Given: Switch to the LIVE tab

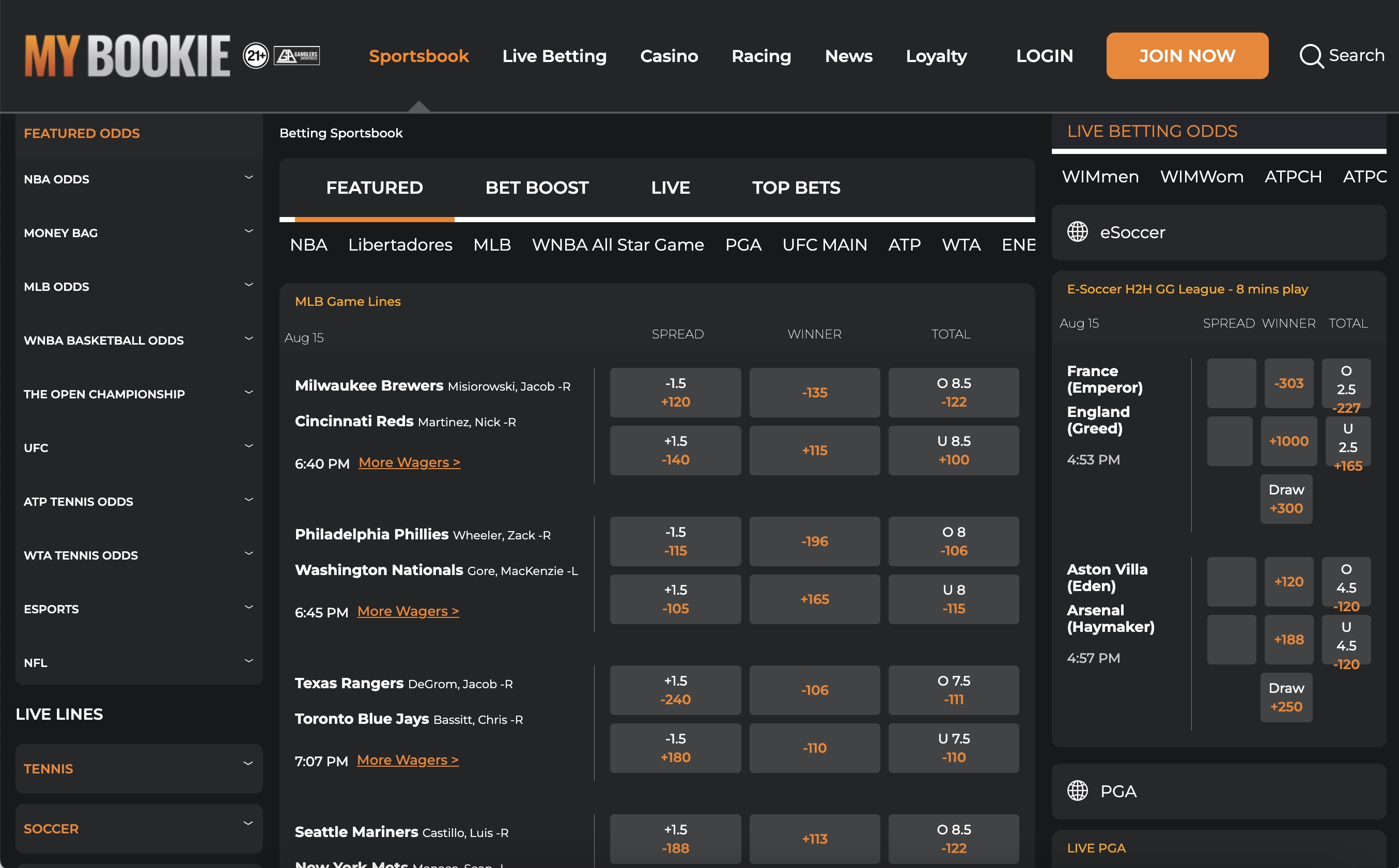Looking at the screenshot, I should coord(670,188).
